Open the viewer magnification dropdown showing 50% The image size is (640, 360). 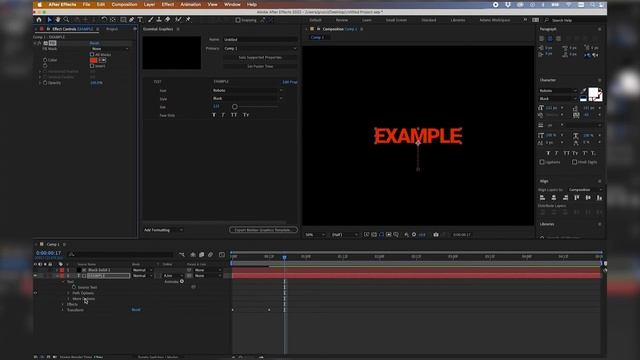tap(316, 235)
